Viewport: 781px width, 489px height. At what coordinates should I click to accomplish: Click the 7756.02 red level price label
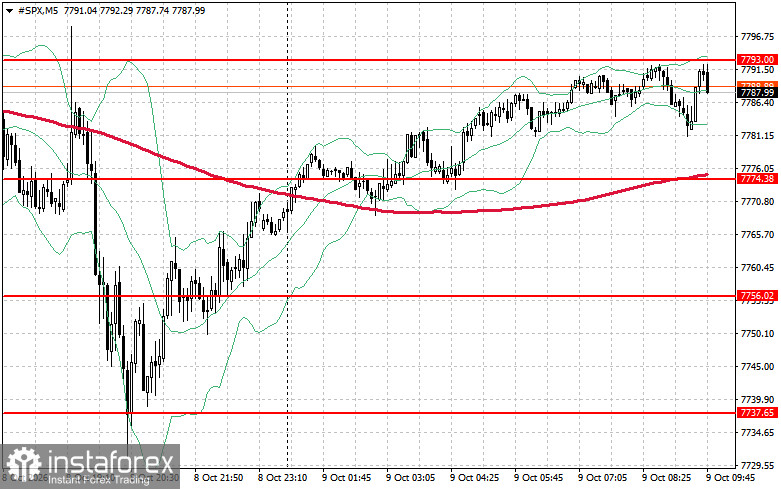pyautogui.click(x=757, y=296)
